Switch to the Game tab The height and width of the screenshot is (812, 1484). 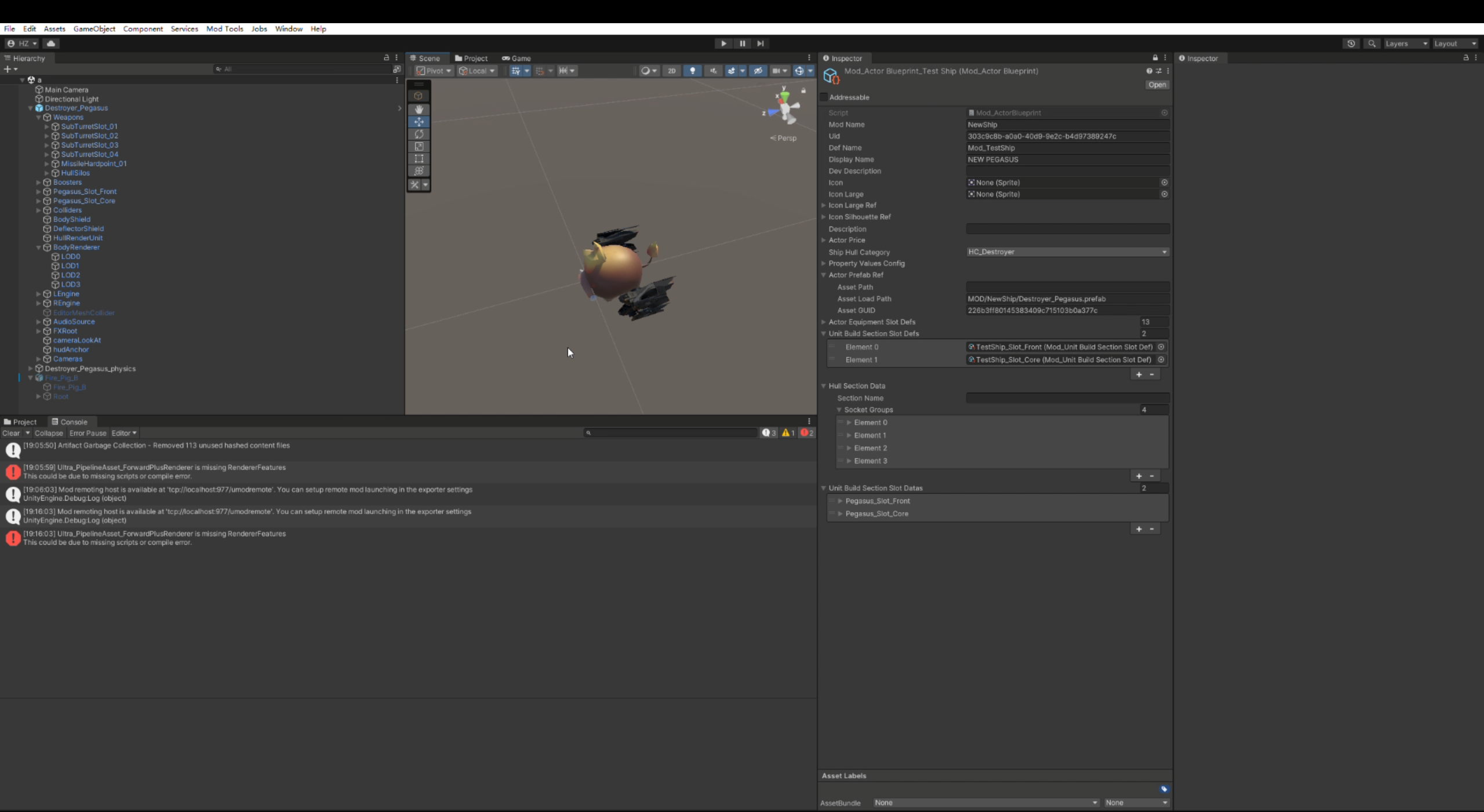click(517, 58)
